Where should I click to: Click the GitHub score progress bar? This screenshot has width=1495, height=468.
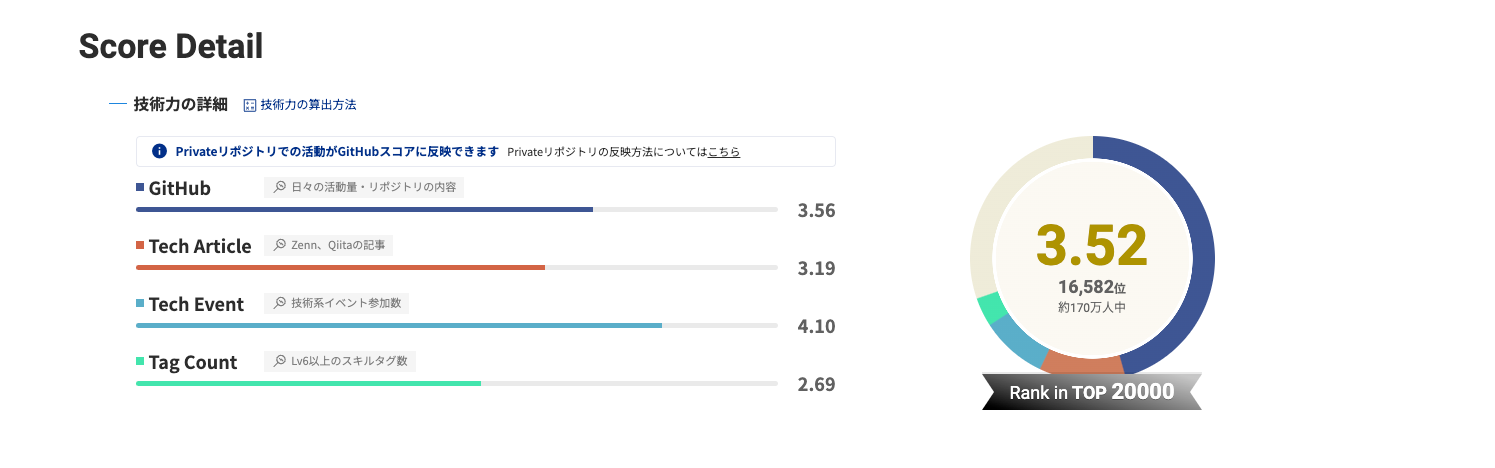[456, 209]
